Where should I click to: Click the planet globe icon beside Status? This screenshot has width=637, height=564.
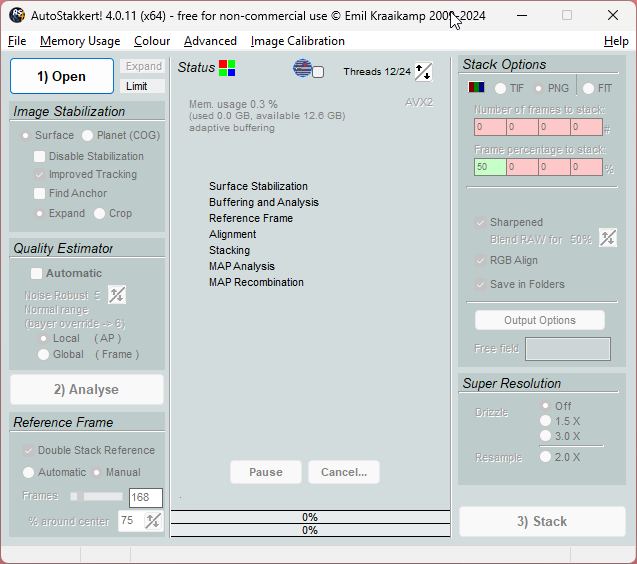click(x=303, y=68)
